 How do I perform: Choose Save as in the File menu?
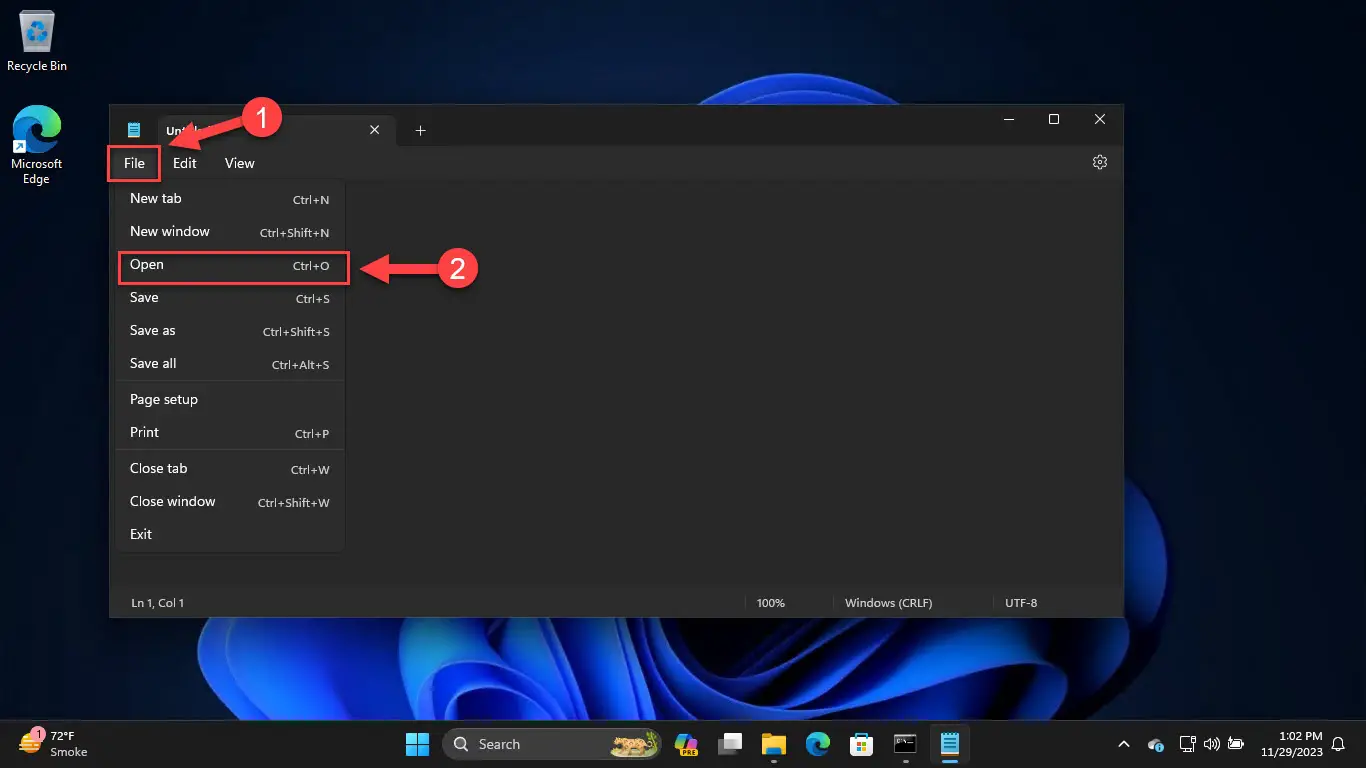230,331
